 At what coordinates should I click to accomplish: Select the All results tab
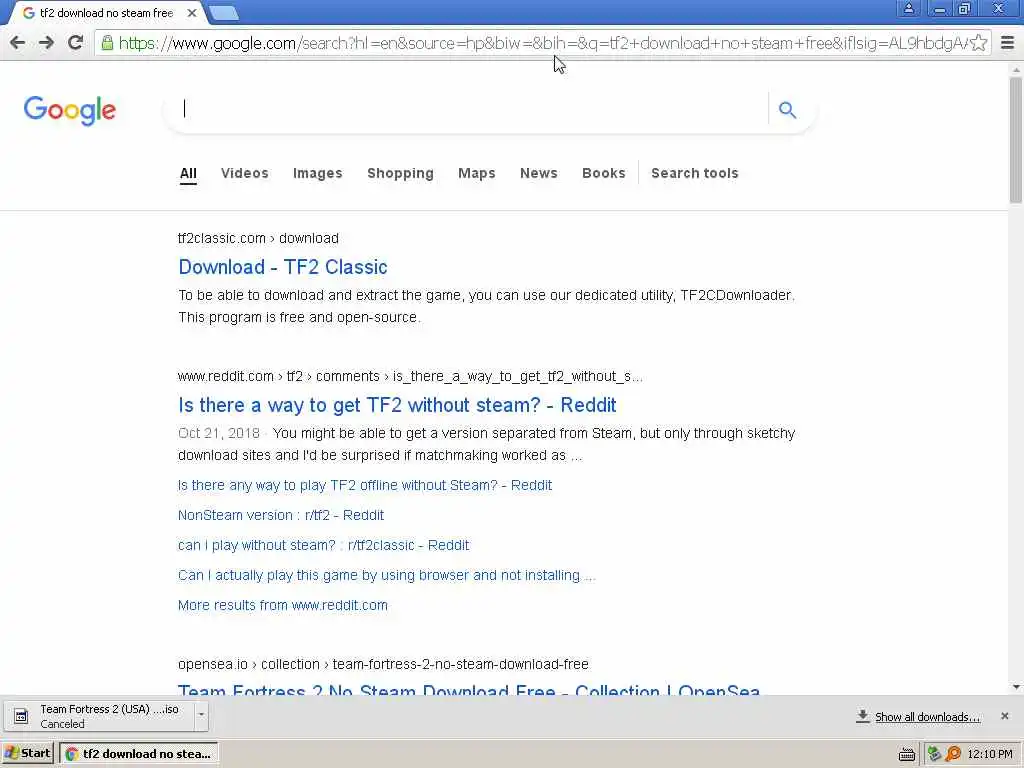[188, 174]
